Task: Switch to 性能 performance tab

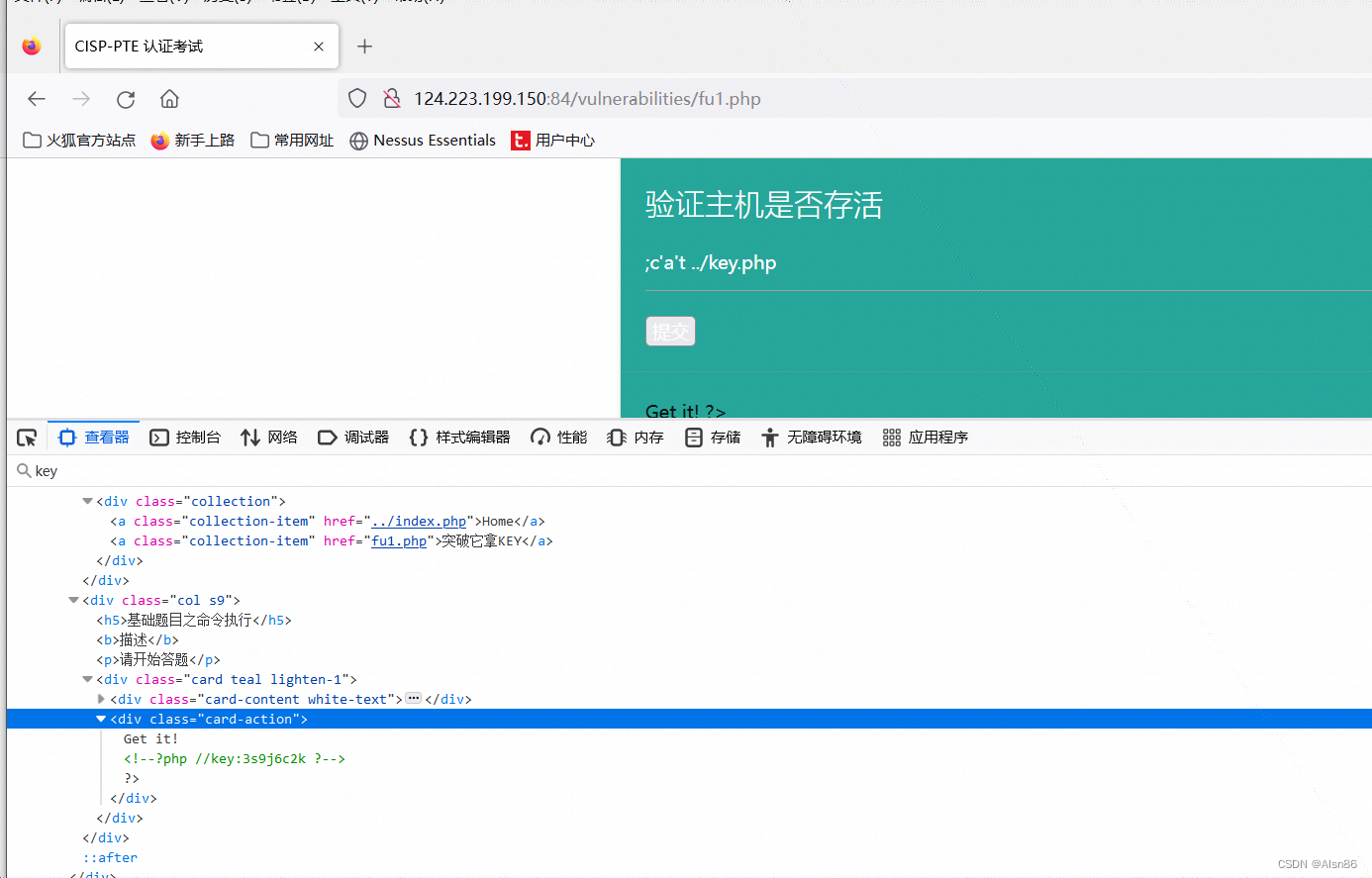Action: point(559,438)
